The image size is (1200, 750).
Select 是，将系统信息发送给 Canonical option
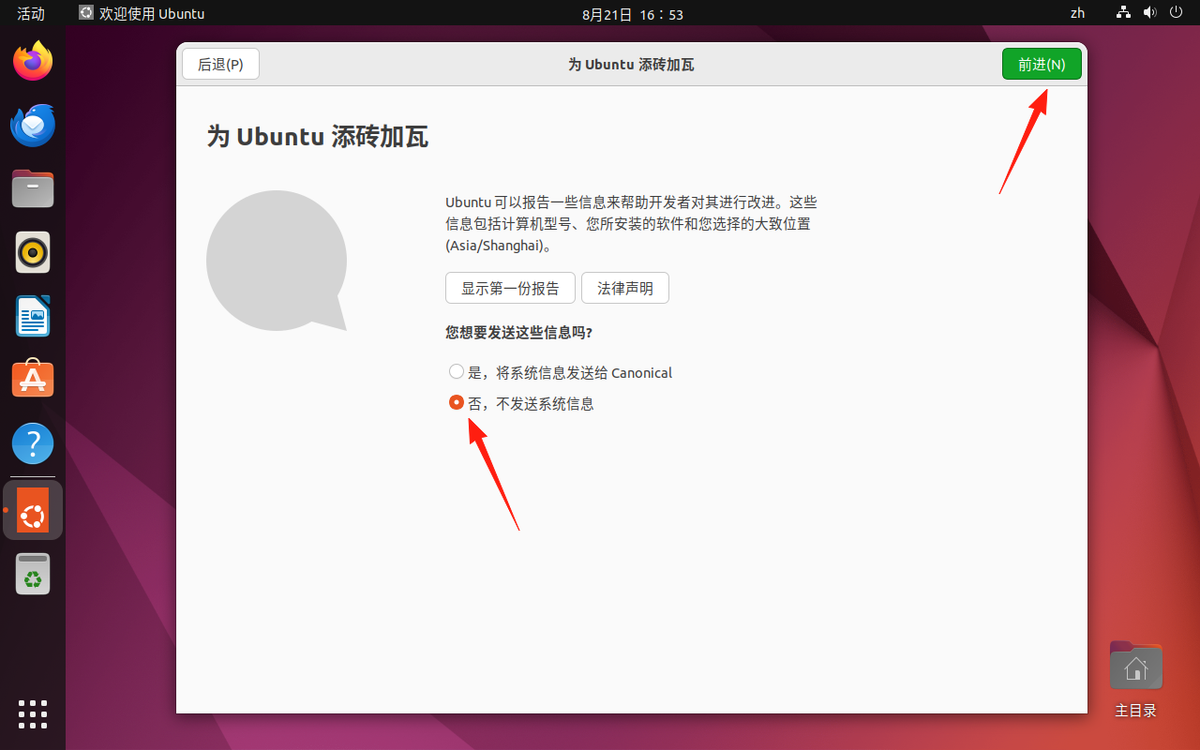457,372
